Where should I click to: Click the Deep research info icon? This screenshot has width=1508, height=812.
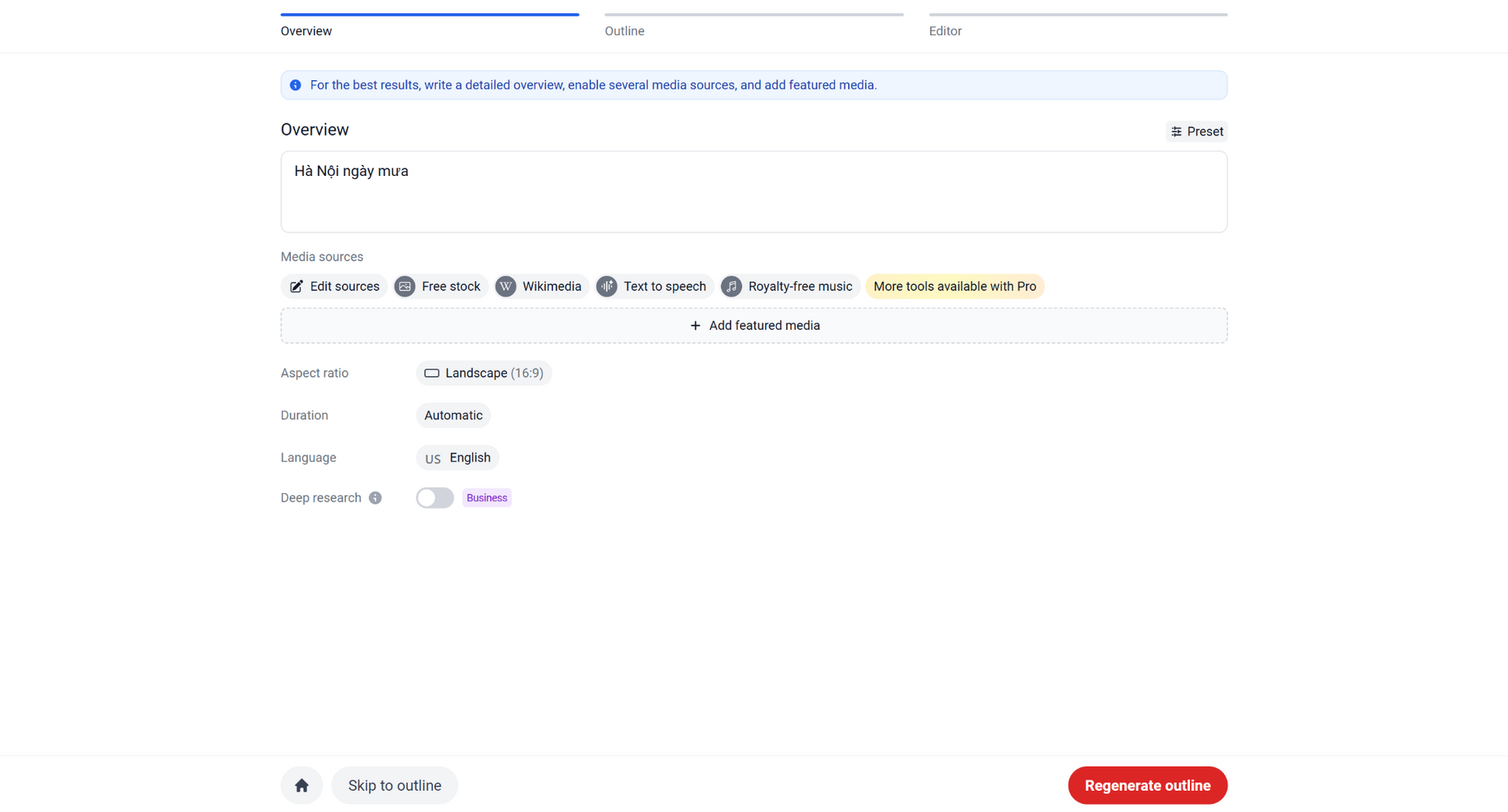pyautogui.click(x=375, y=498)
